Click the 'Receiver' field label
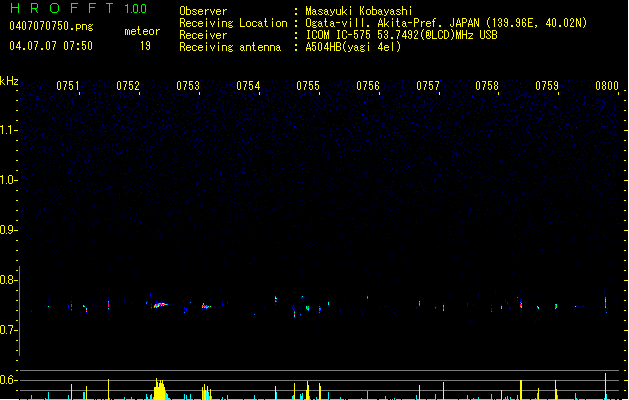Viewport: 629px width, 400px height. (x=203, y=35)
